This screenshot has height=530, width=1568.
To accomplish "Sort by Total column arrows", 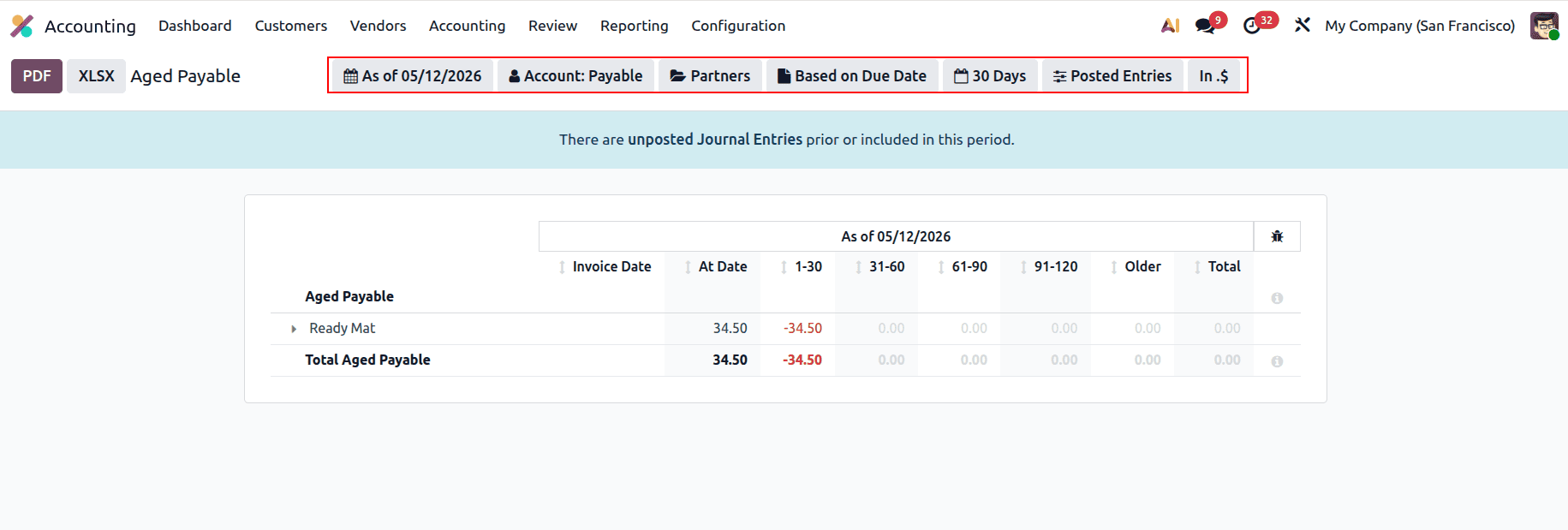I will (x=1197, y=267).
